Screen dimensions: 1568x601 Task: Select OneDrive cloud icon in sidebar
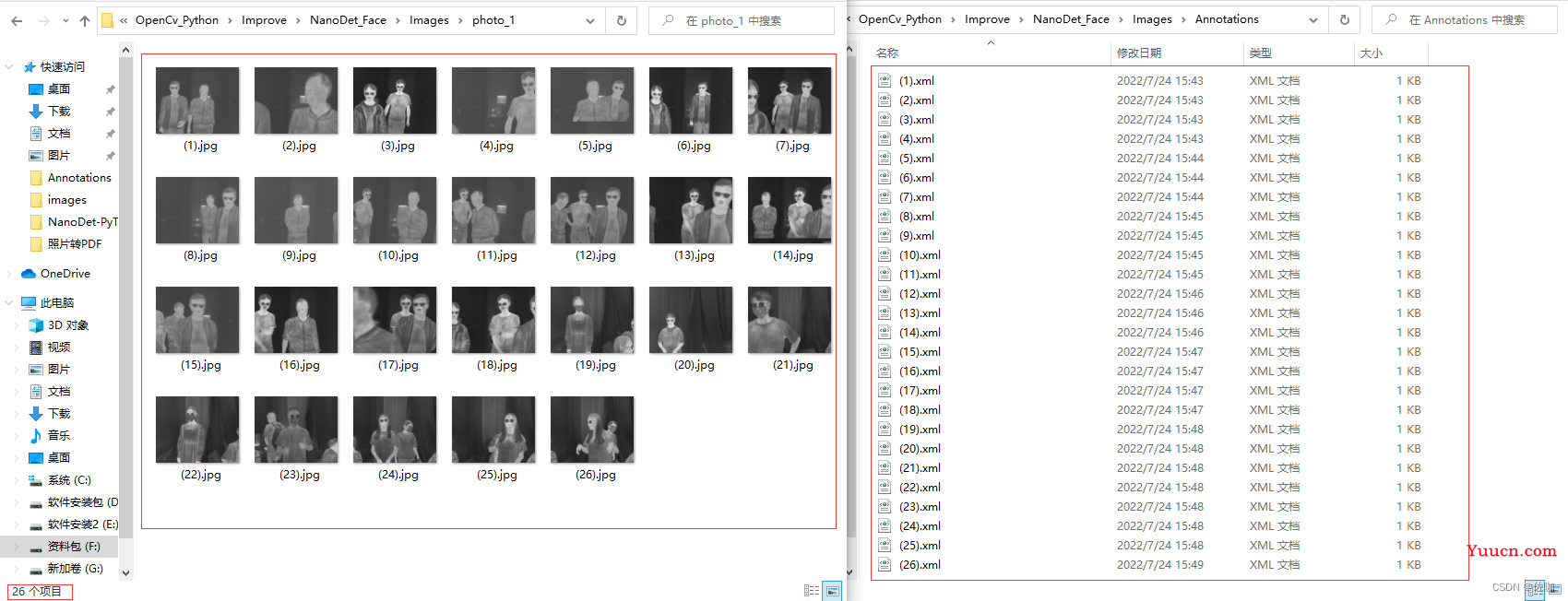click(x=29, y=274)
